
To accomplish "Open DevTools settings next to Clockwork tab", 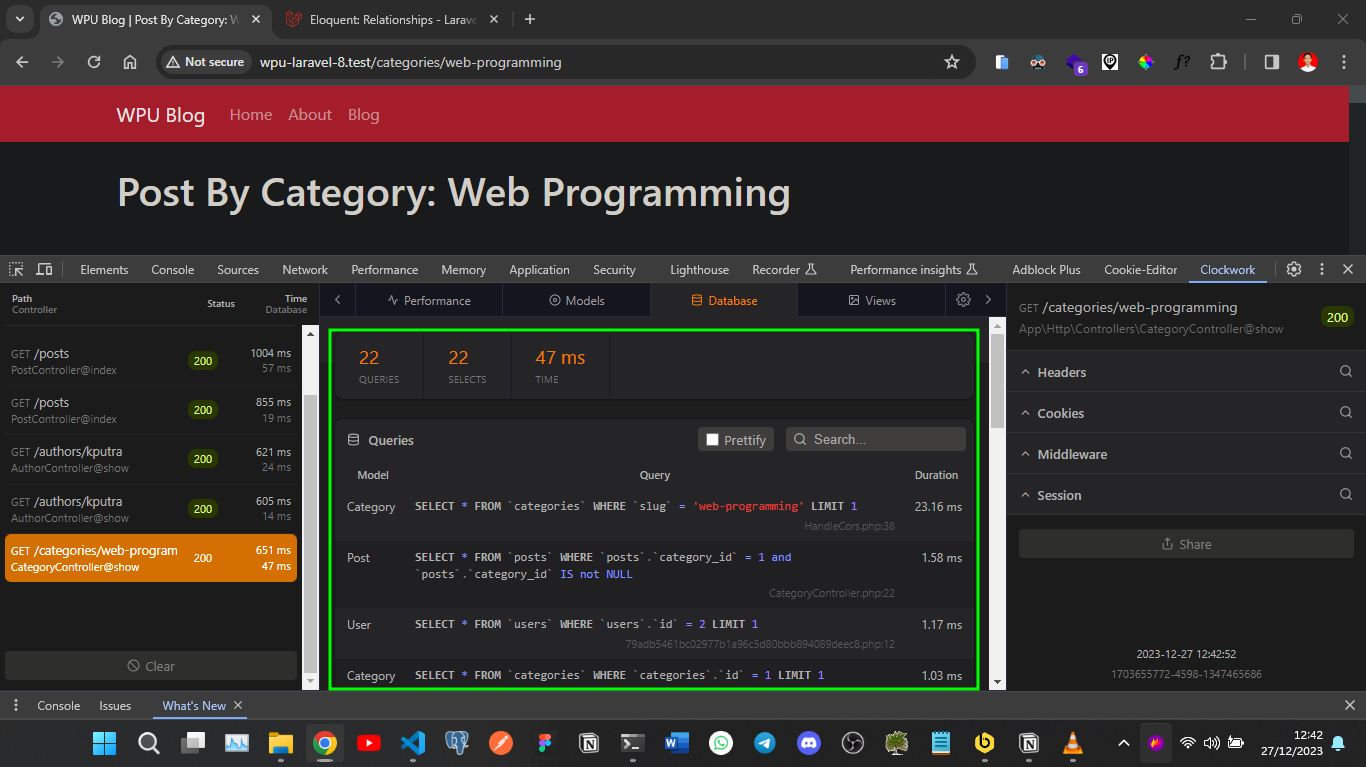I will click(1293, 269).
